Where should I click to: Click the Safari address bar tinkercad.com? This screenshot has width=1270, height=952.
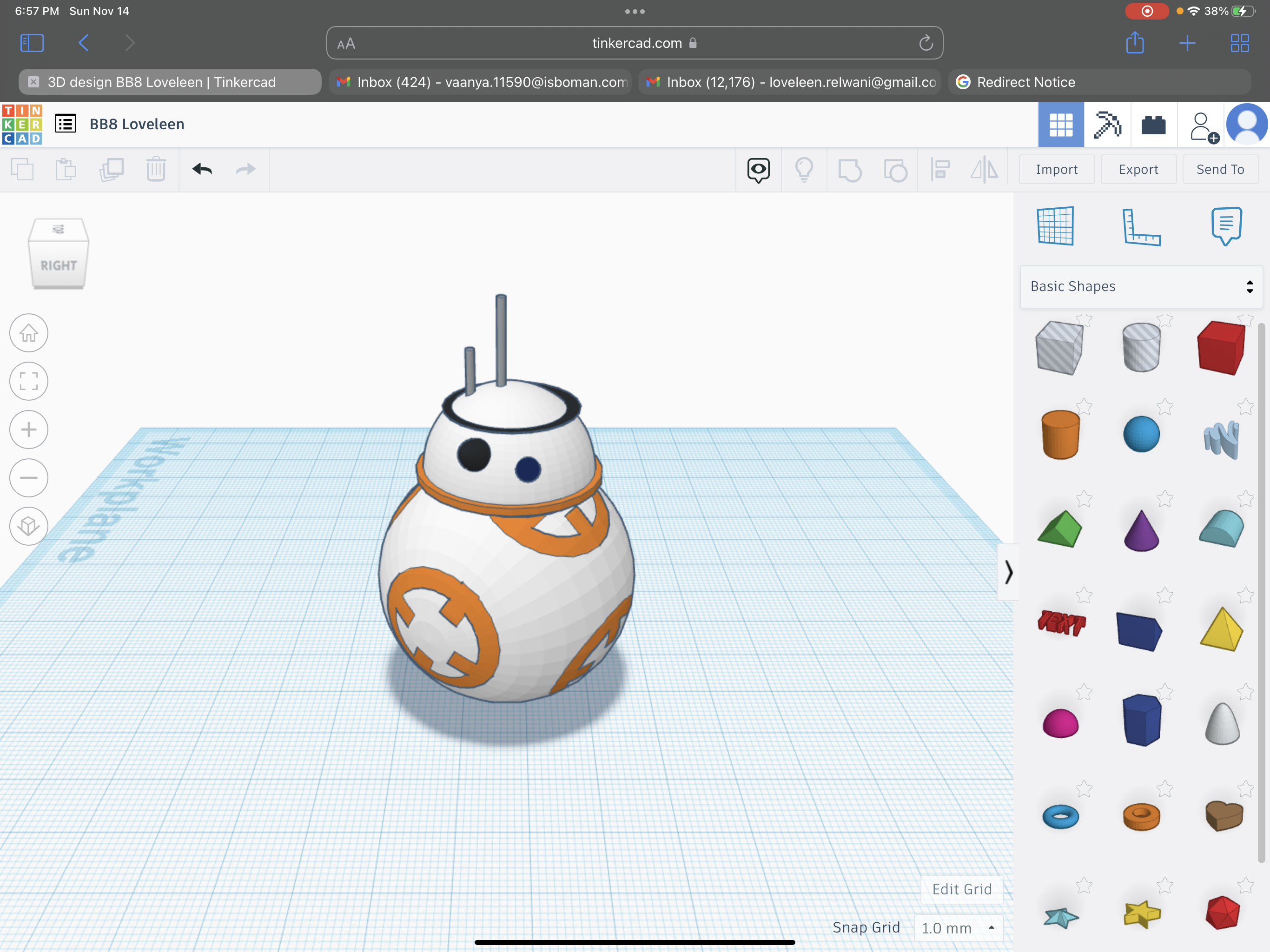(635, 43)
